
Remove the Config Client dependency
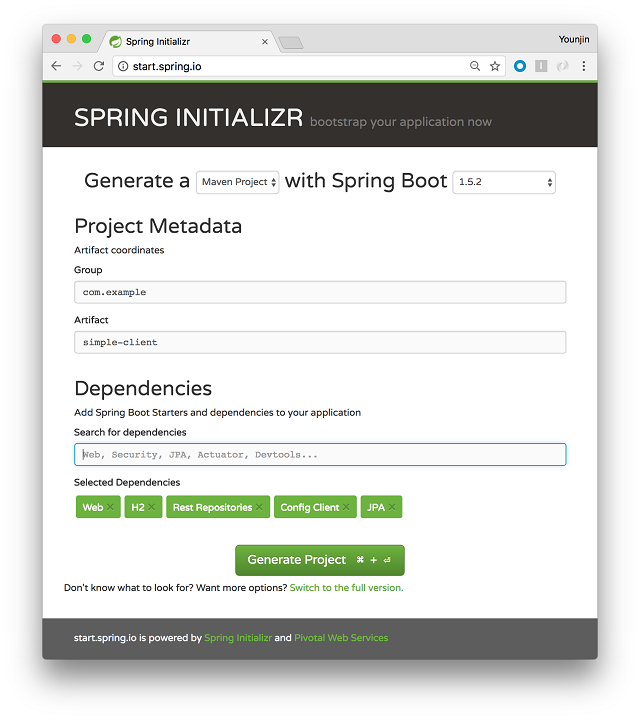pos(347,508)
